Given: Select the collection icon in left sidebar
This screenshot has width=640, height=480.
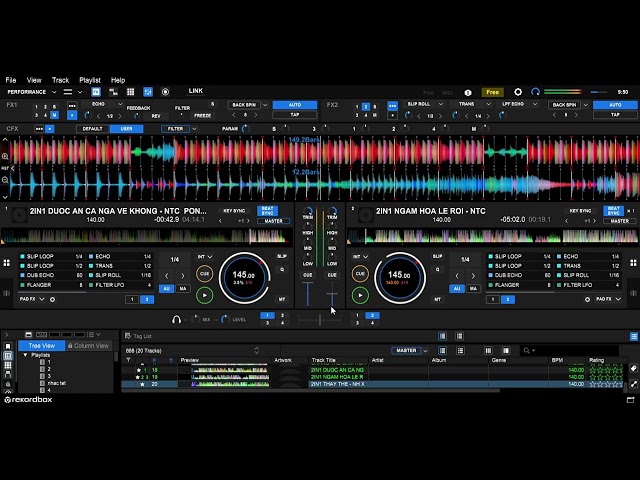Looking at the screenshot, I should (x=8, y=356).
